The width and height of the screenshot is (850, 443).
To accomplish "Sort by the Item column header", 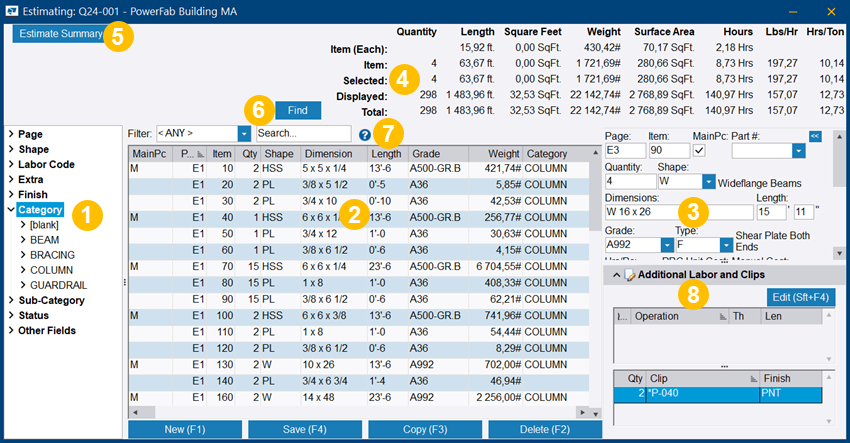I will tap(222, 154).
